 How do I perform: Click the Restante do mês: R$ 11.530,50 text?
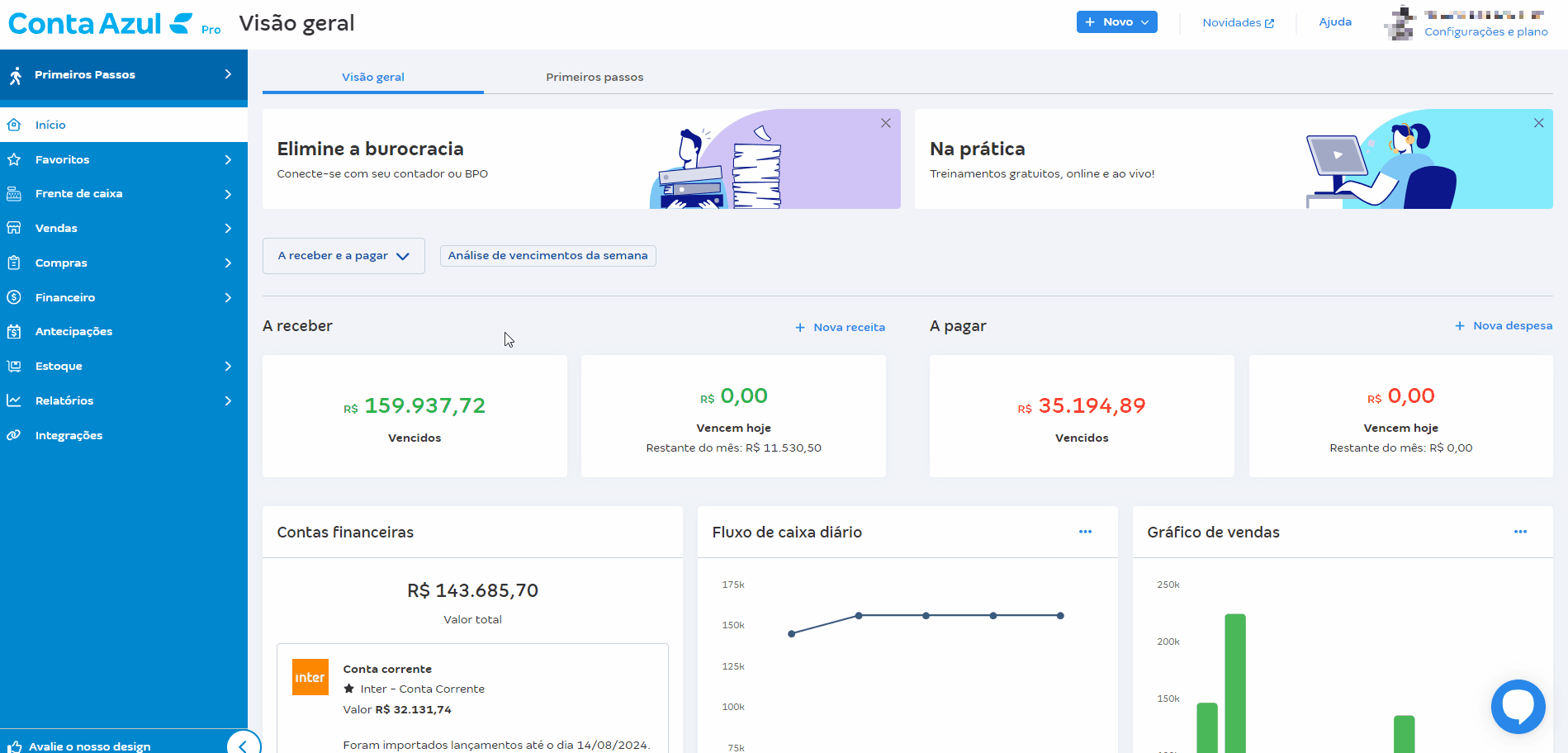[x=733, y=448]
